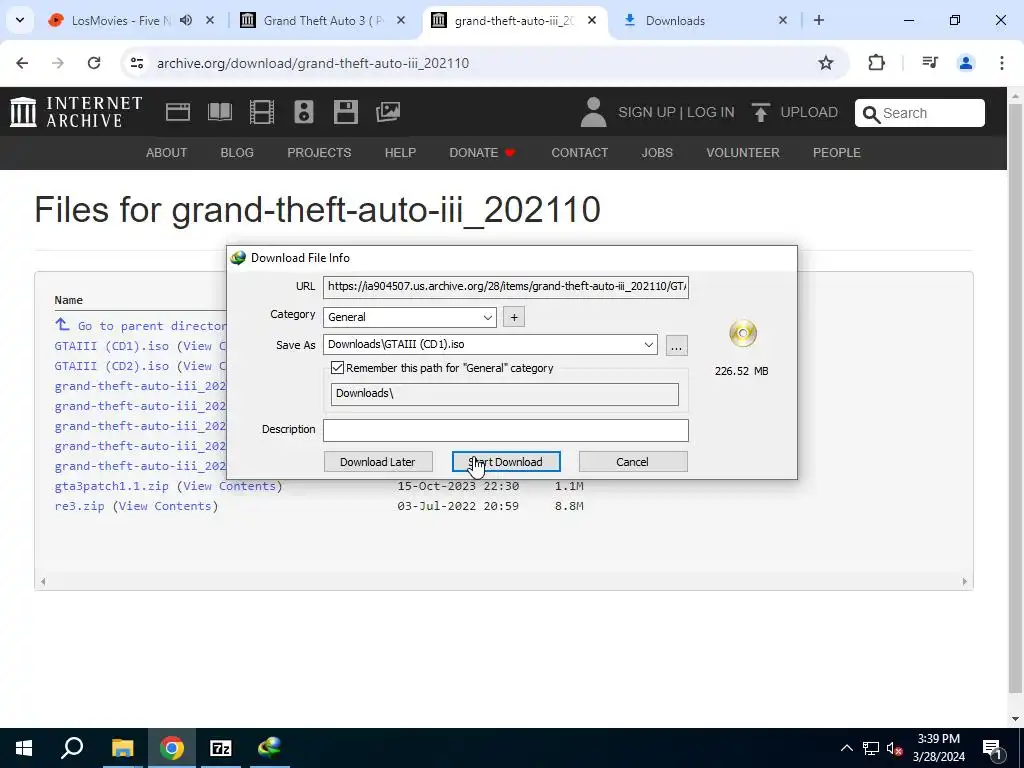Open the Texts book icon
This screenshot has height=768, width=1024.
pyautogui.click(x=219, y=112)
